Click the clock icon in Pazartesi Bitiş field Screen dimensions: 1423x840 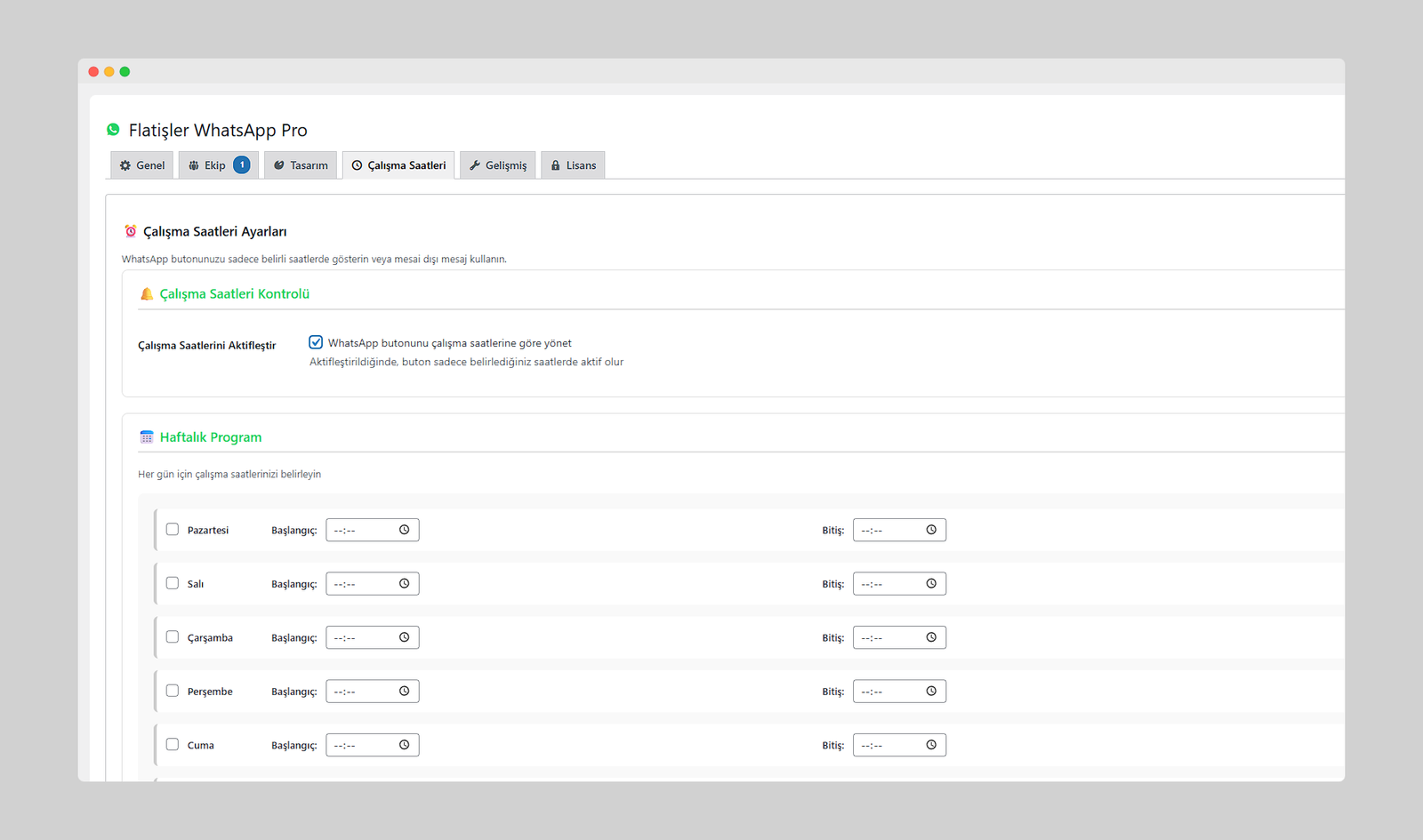point(931,530)
